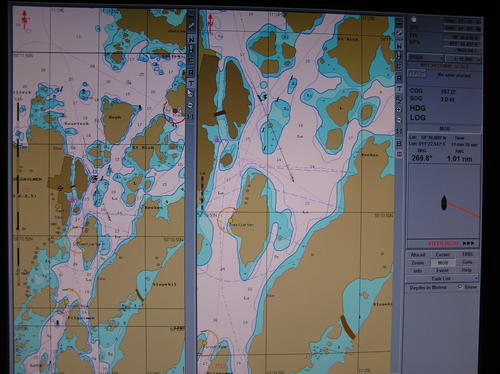Click the B icon in right chart toolbar
Image resolution: width=500 pixels, height=374 pixels.
pyautogui.click(x=399, y=143)
